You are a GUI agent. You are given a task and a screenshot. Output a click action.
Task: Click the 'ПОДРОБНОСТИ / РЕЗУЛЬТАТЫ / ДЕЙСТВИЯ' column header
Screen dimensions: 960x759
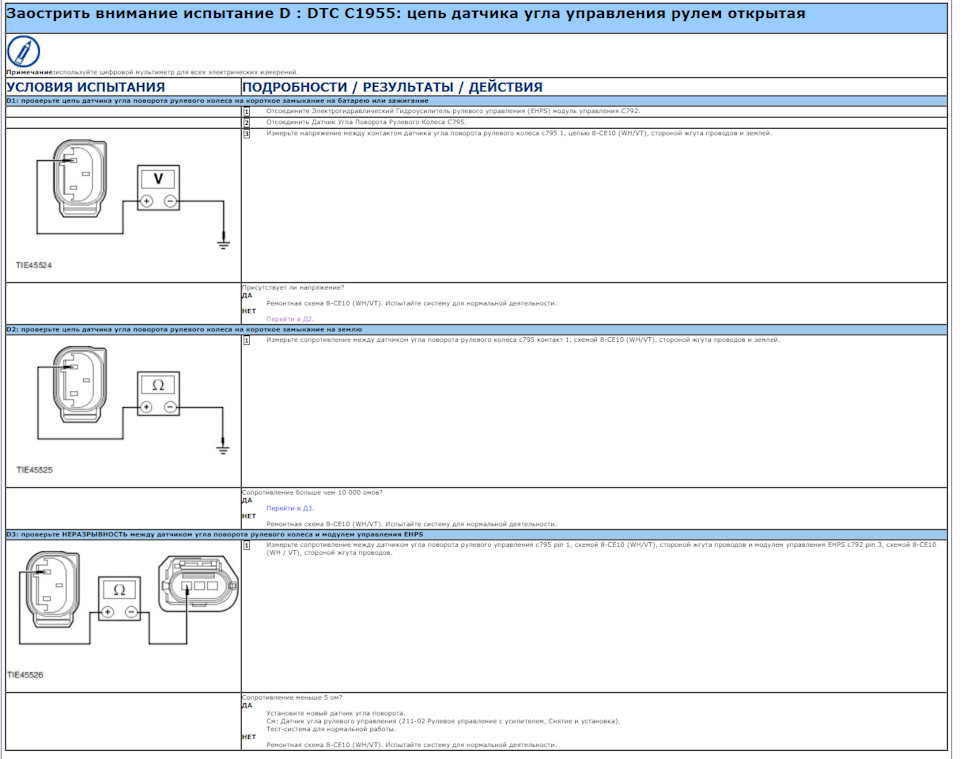392,87
